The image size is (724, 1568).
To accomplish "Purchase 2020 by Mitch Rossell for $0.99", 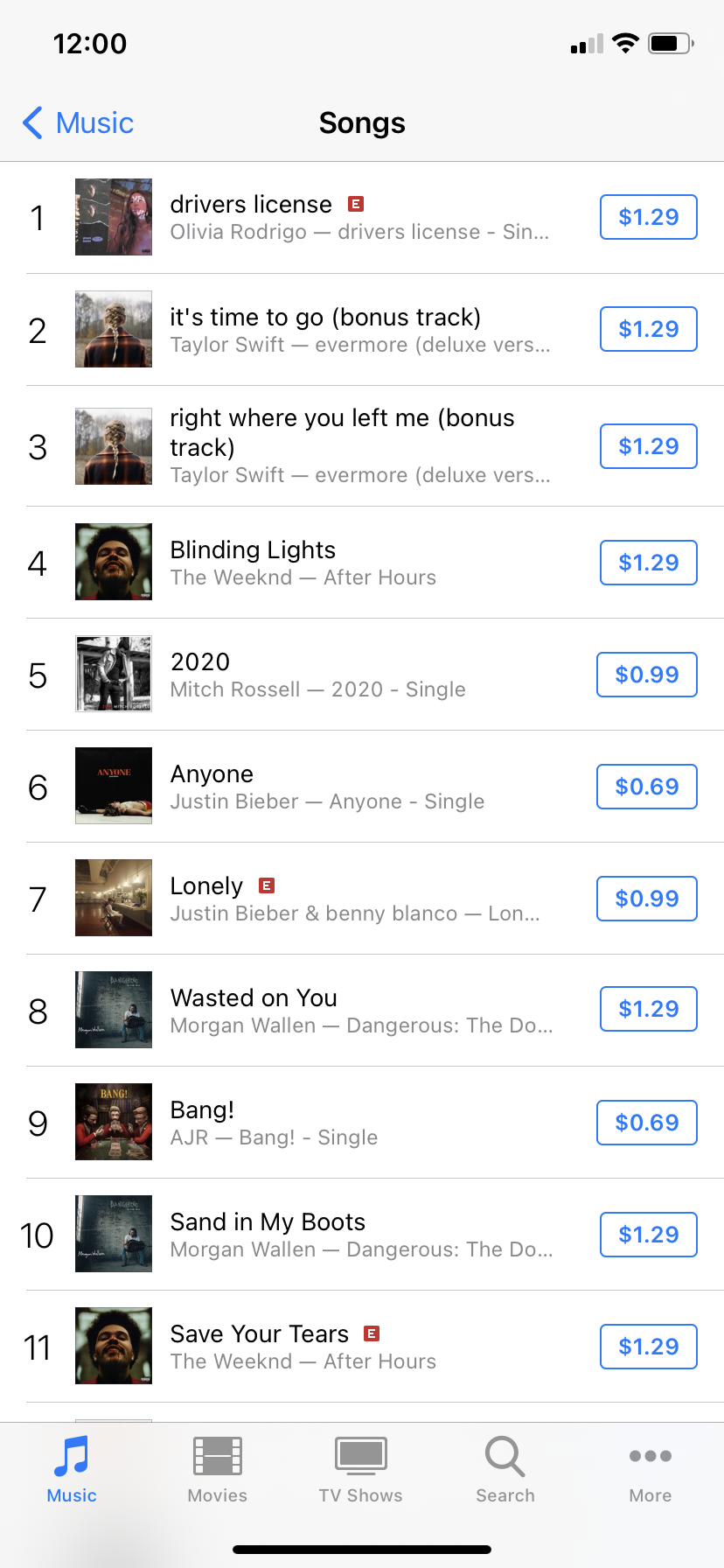I will (646, 675).
